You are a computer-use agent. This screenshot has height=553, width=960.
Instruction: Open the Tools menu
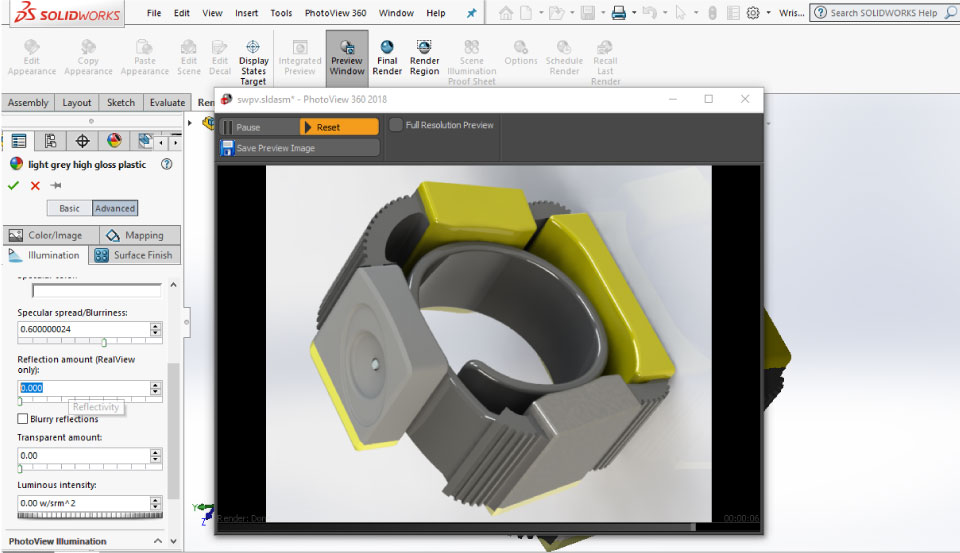pyautogui.click(x=281, y=13)
